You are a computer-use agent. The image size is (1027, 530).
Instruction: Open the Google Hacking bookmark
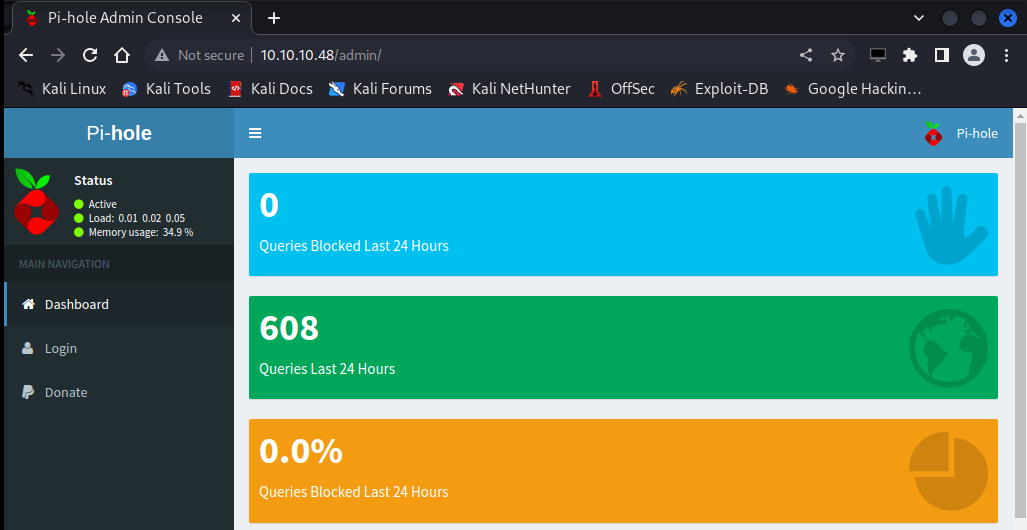(853, 88)
